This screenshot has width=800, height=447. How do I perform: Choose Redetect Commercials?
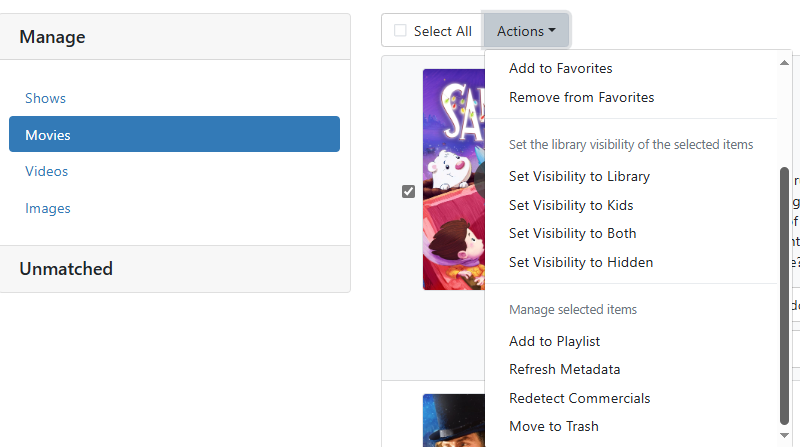[x=579, y=398]
